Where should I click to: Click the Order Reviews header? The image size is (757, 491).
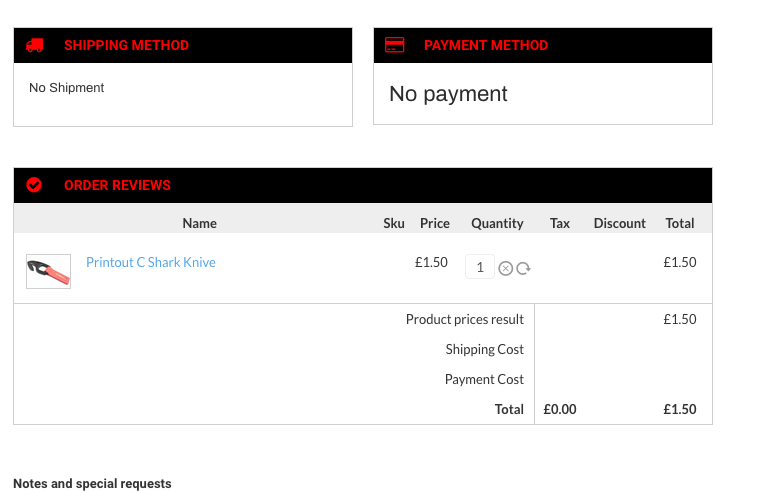coord(117,185)
